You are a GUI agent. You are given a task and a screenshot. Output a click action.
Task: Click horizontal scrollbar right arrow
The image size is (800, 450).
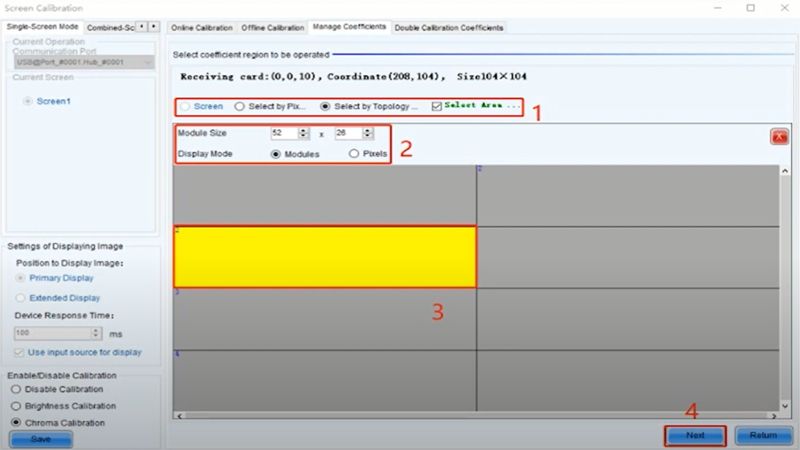pyautogui.click(x=774, y=416)
